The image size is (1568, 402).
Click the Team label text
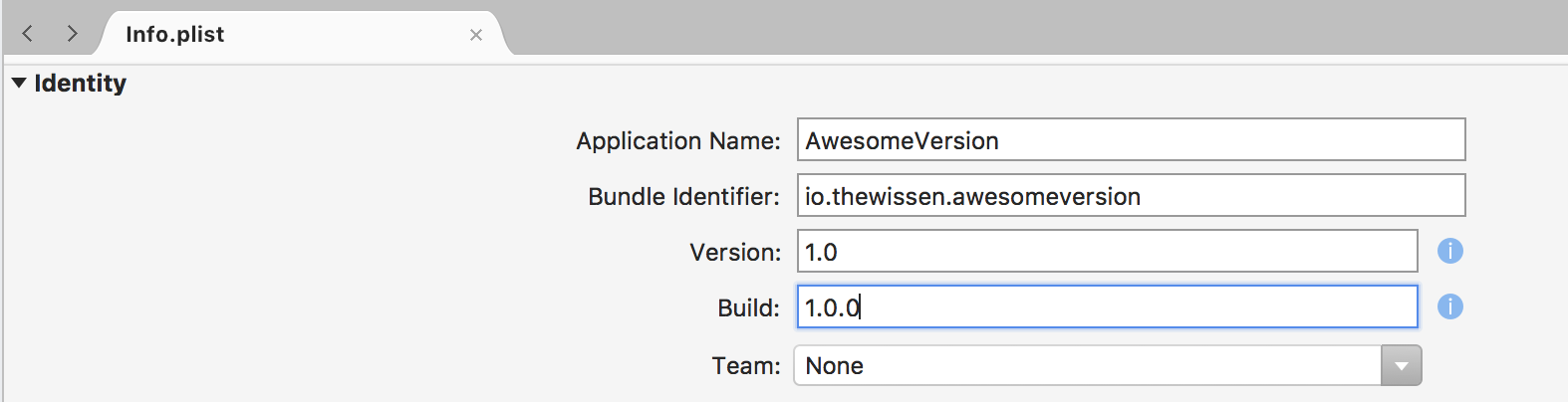[x=746, y=366]
